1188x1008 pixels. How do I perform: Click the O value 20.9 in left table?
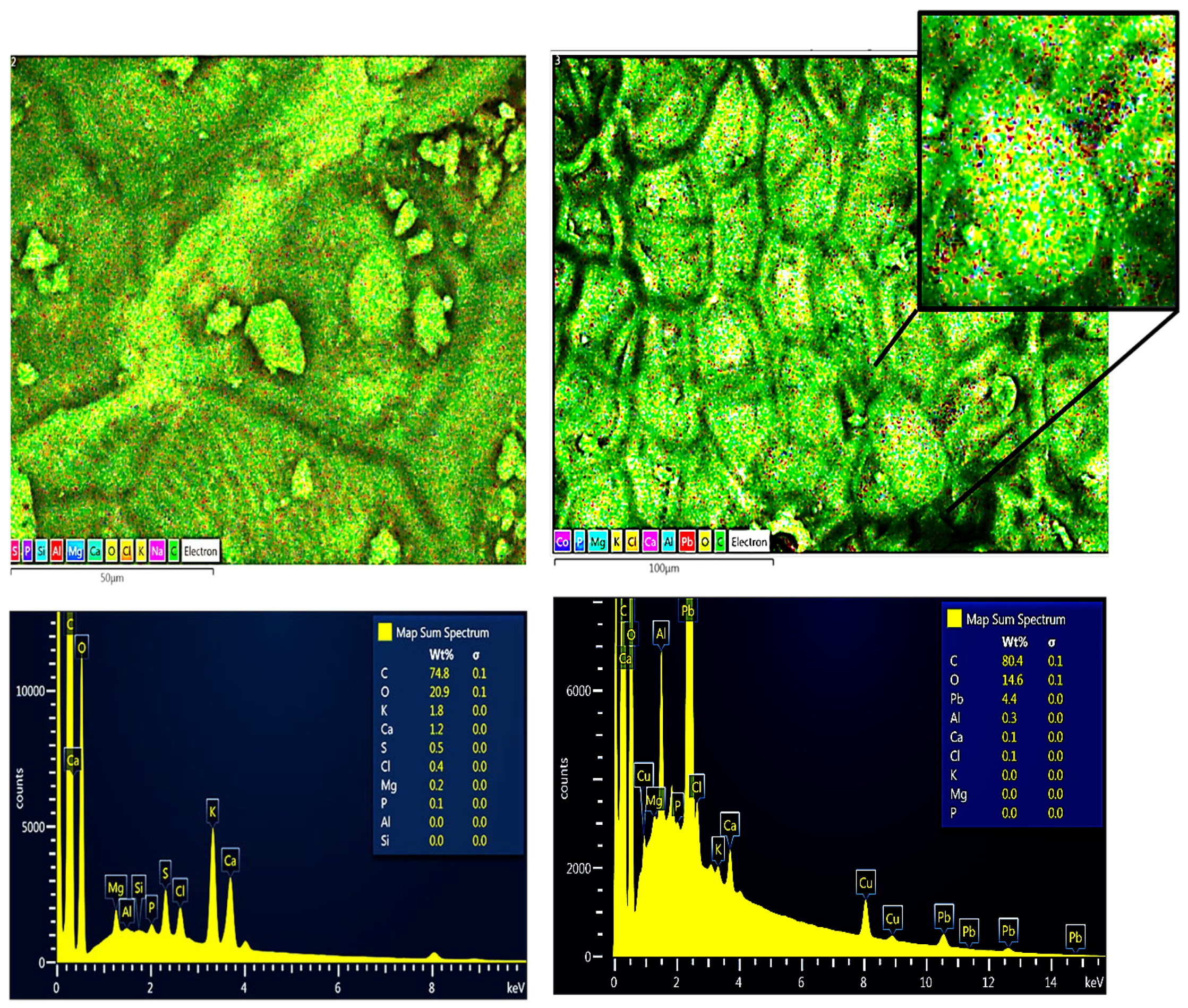(x=439, y=691)
